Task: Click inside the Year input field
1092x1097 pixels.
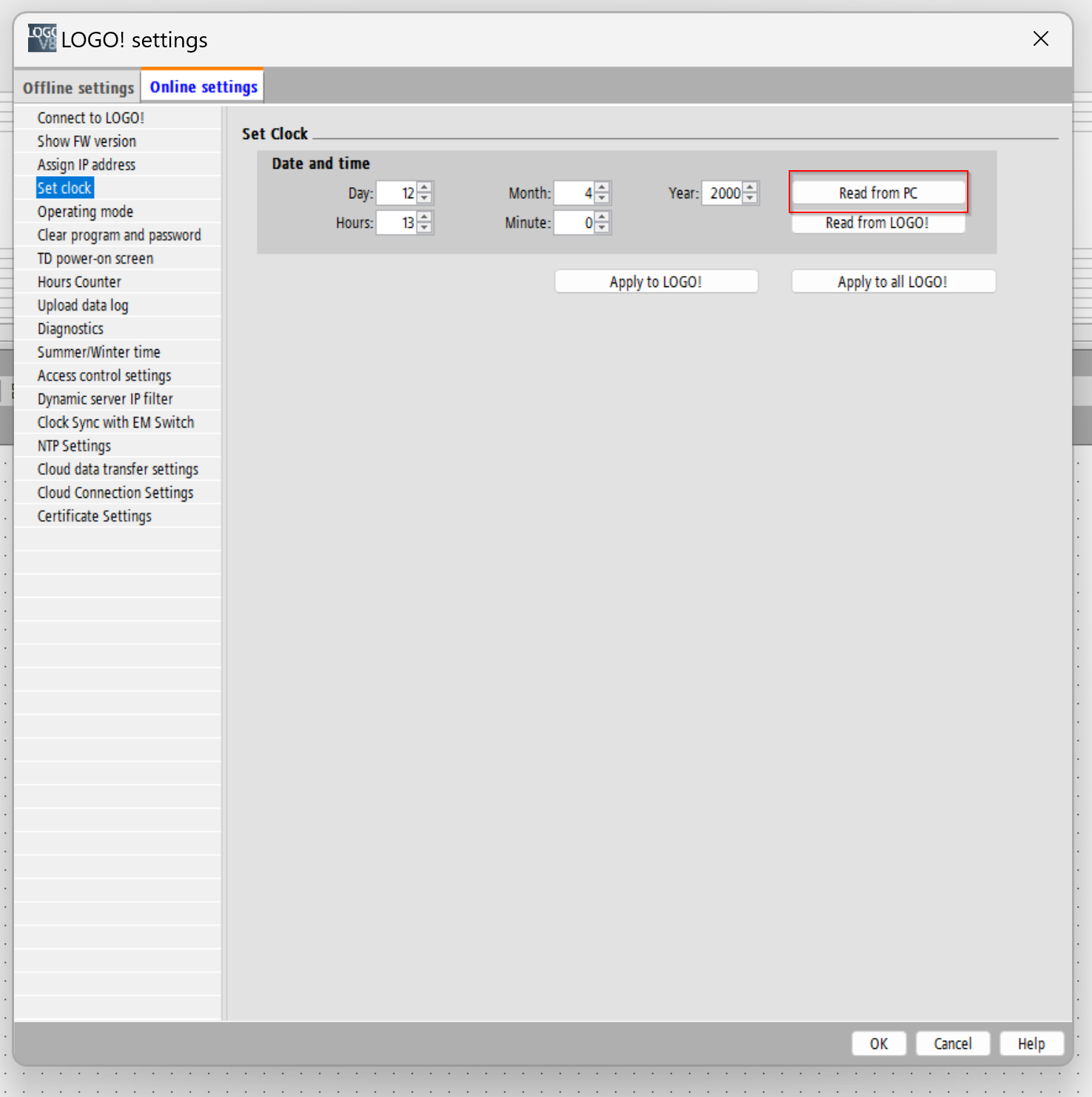Action: (723, 193)
